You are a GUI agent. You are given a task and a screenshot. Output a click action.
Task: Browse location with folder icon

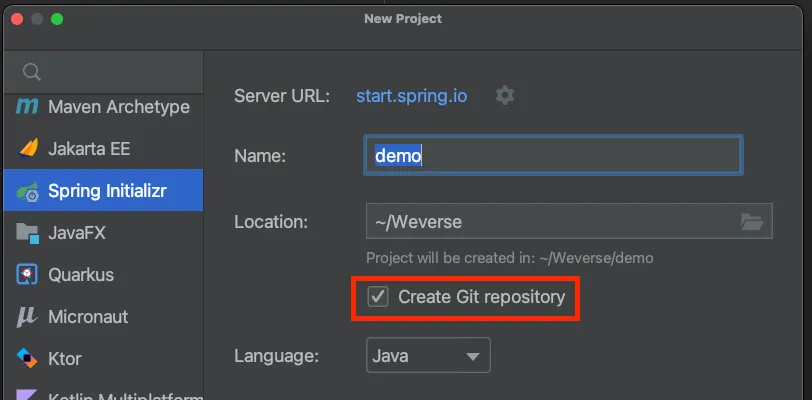coord(752,222)
